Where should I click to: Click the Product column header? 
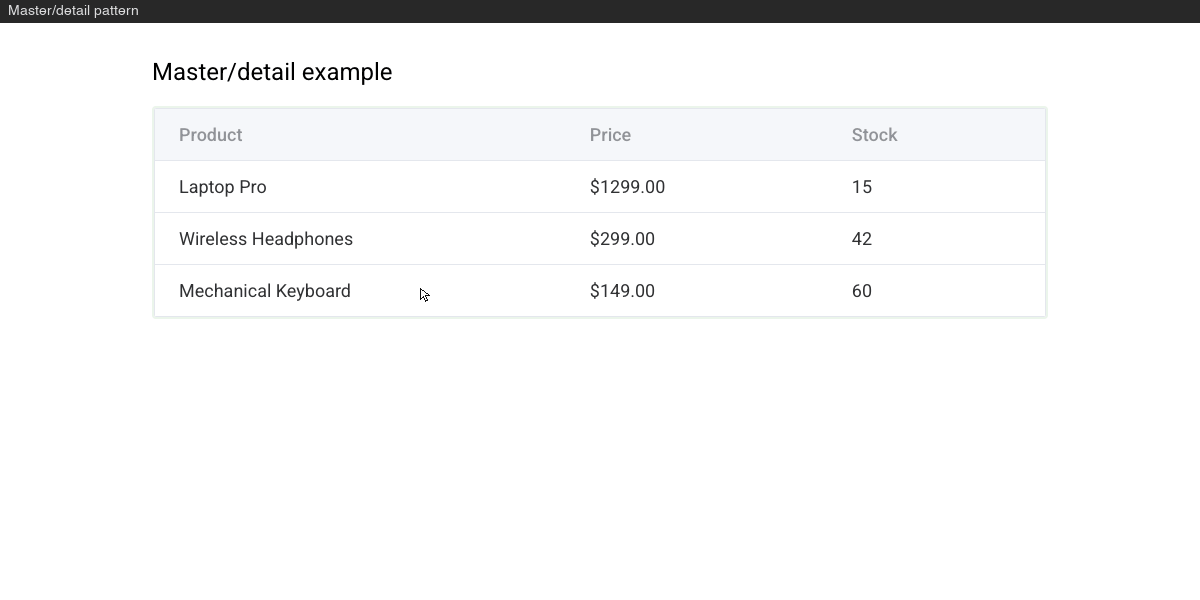tap(211, 135)
